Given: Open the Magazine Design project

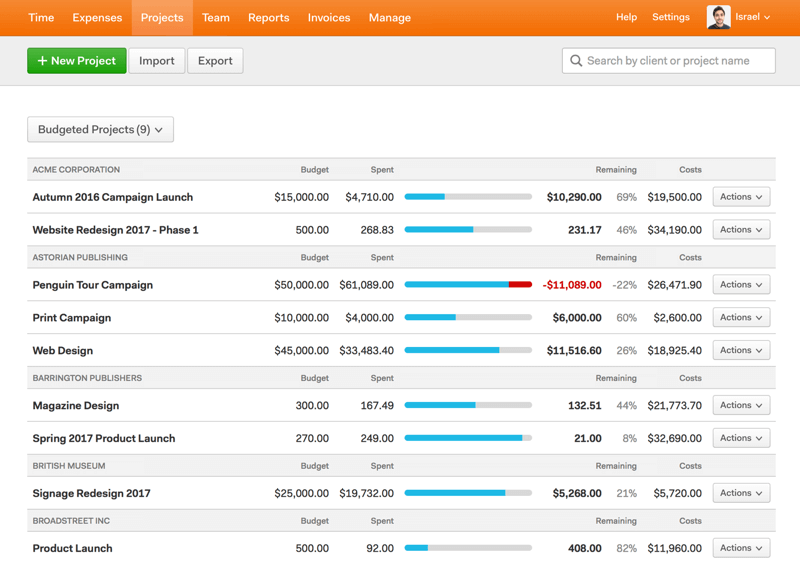Looking at the screenshot, I should coord(75,406).
